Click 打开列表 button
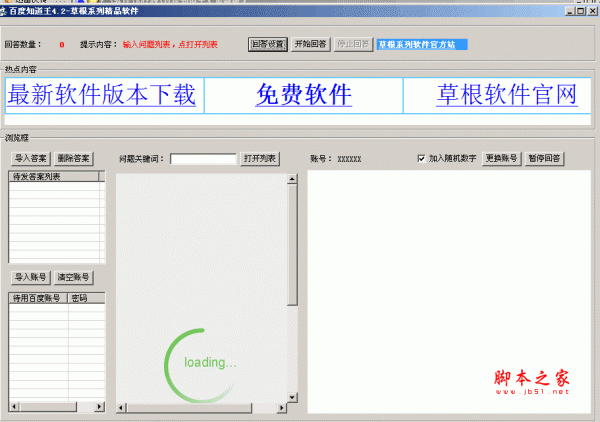This screenshot has height=422, width=600. (260, 158)
